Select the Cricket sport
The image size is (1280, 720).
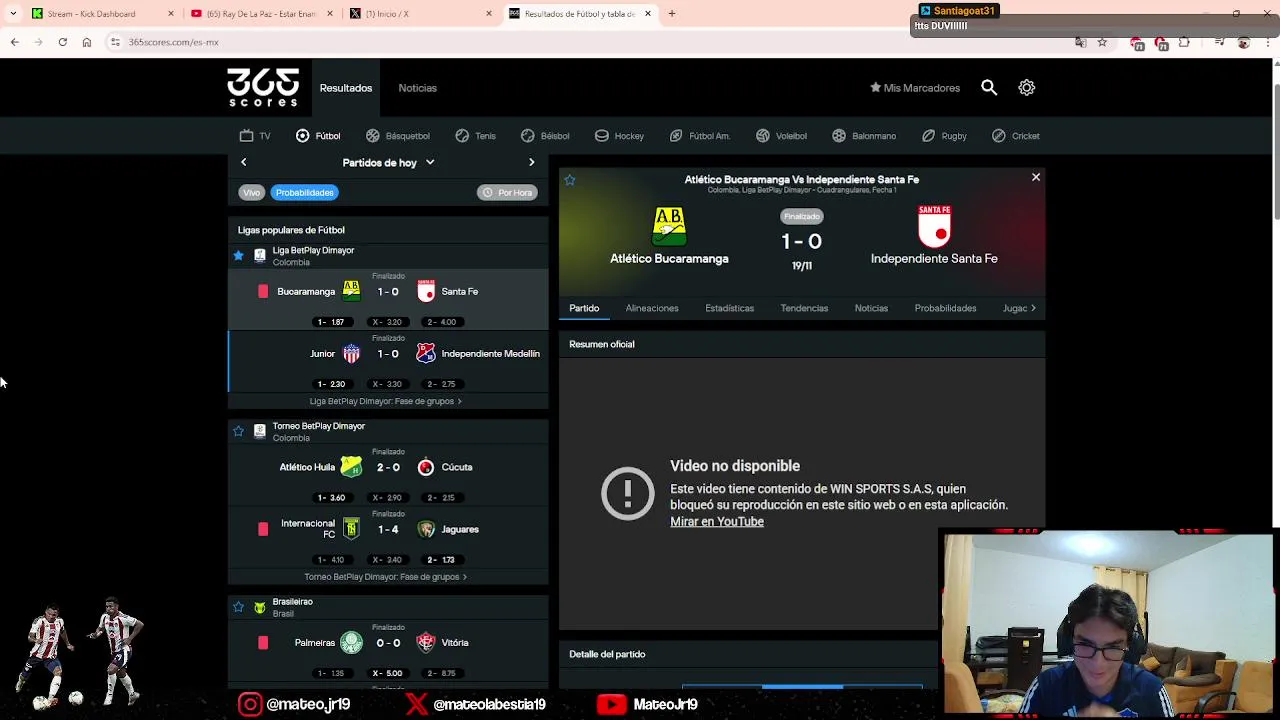(x=1016, y=136)
